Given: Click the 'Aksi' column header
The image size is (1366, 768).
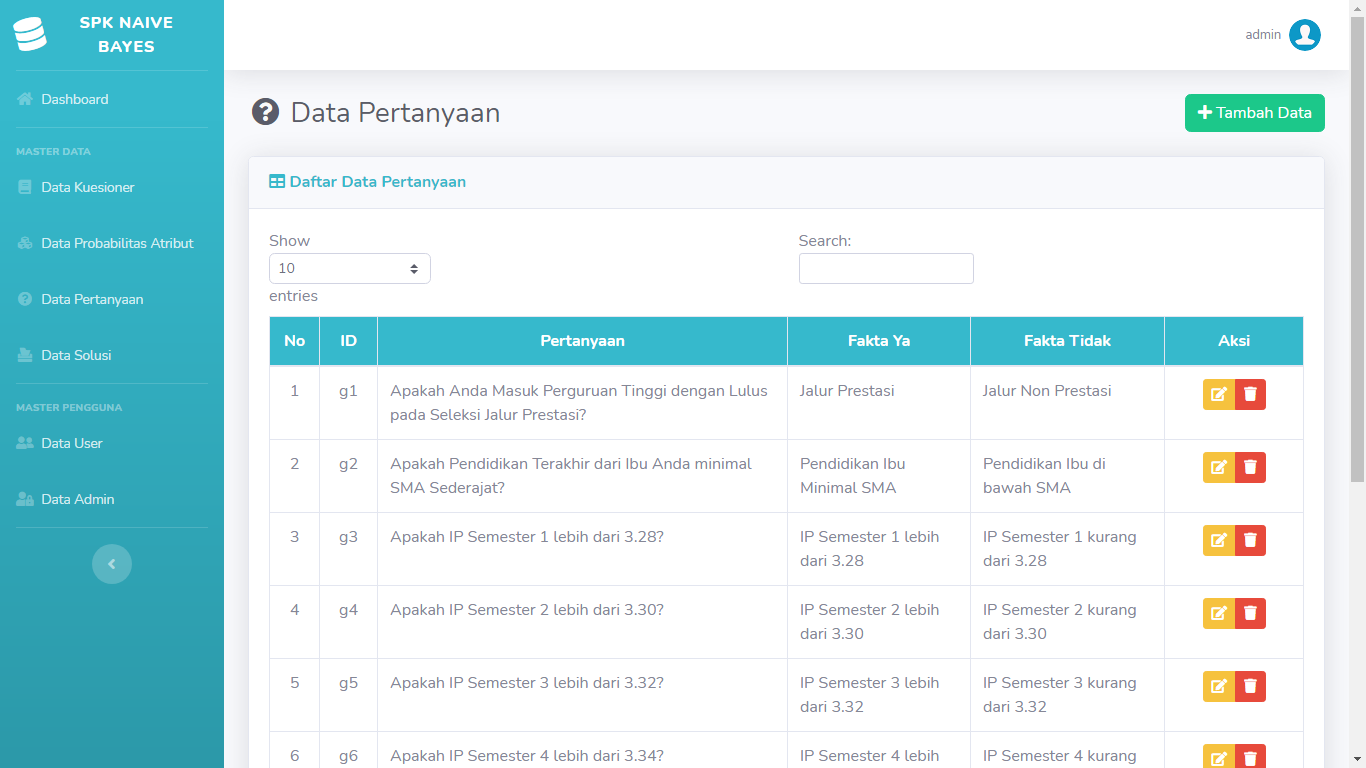Looking at the screenshot, I should tap(1234, 341).
